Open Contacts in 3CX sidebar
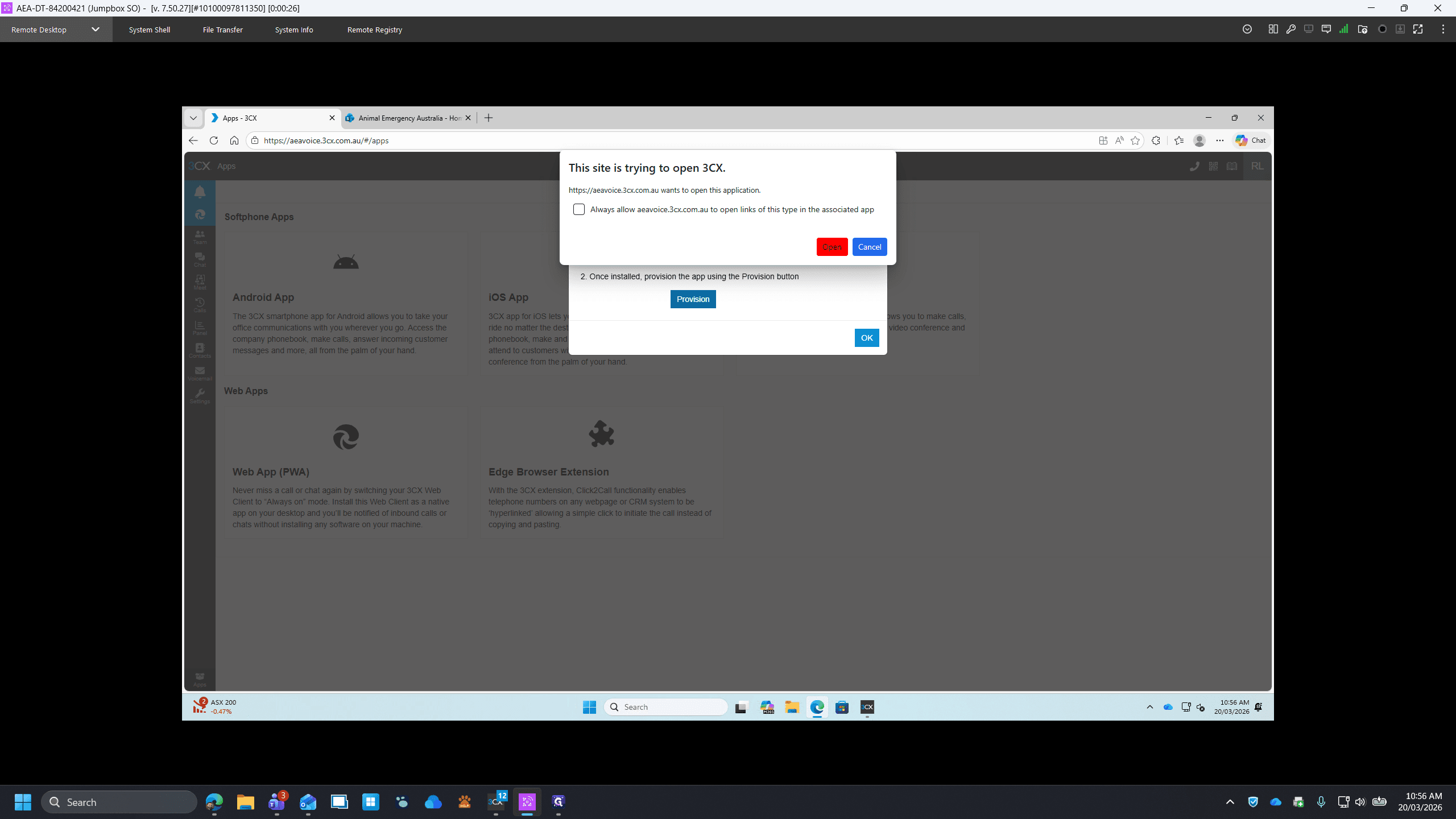 coord(200,350)
